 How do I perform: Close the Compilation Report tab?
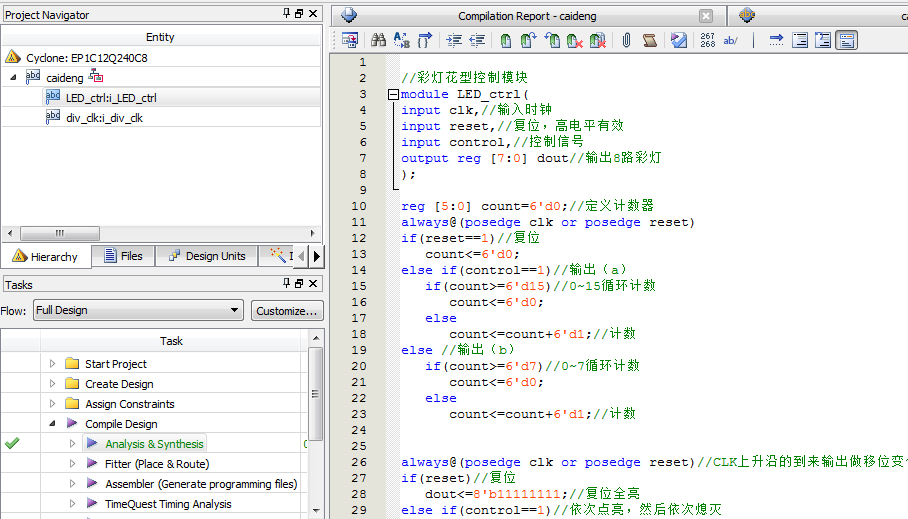point(706,16)
